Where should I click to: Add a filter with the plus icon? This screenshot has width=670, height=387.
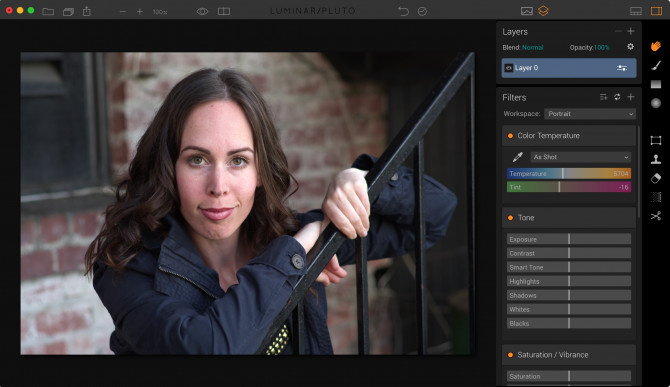631,97
